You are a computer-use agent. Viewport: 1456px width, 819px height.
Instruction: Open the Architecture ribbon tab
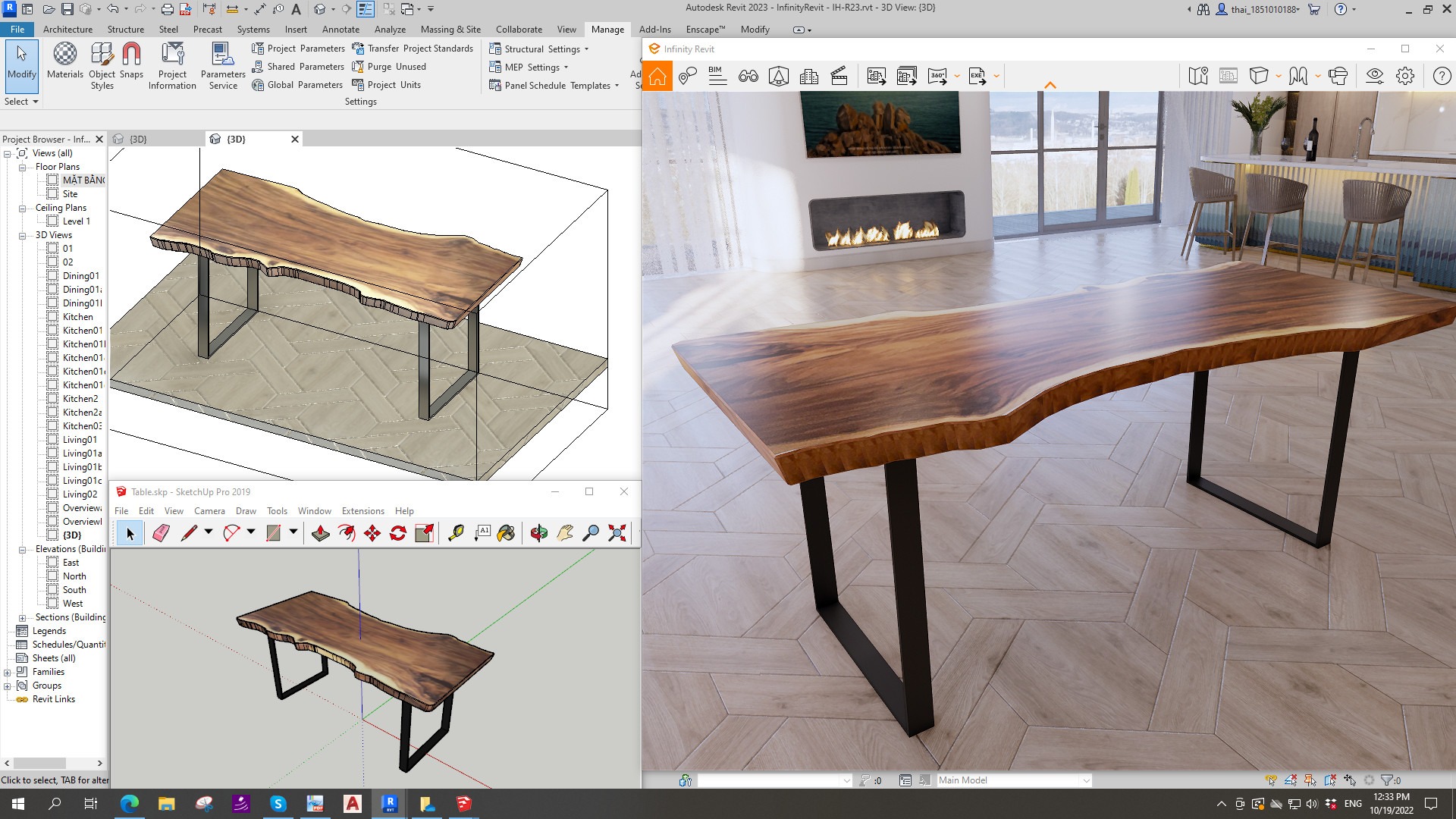click(67, 30)
